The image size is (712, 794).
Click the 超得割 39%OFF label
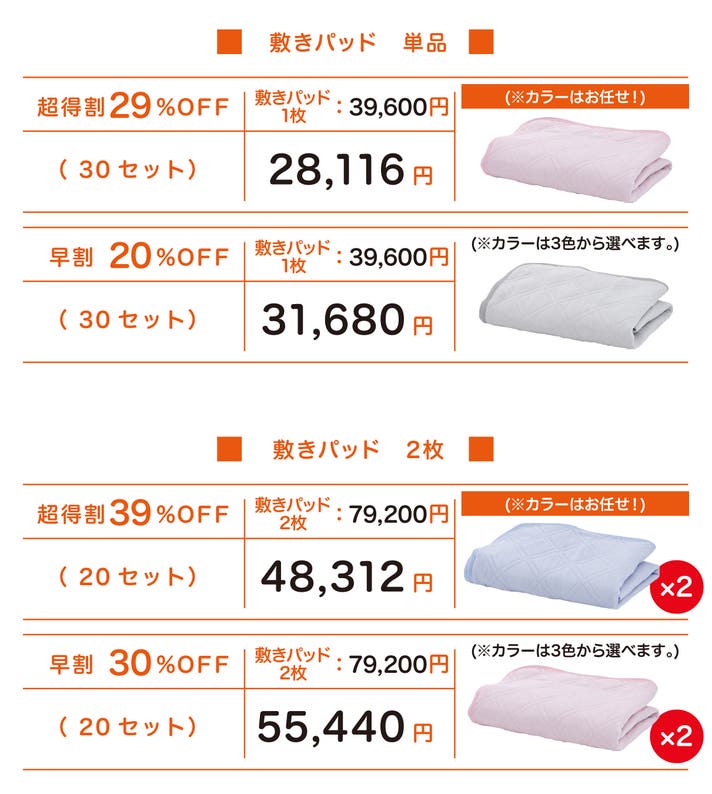(x=132, y=513)
